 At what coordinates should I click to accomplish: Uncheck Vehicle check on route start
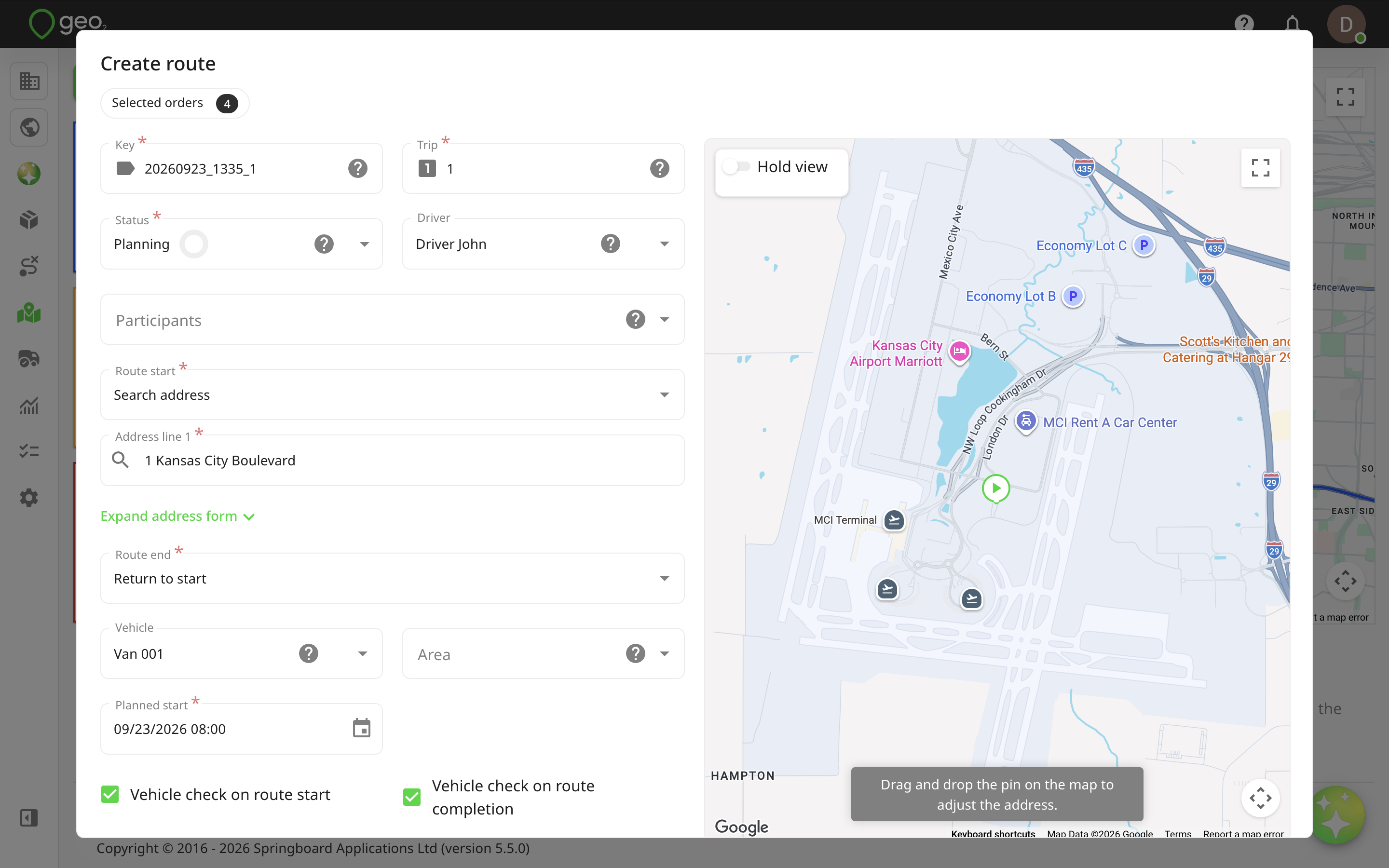[x=109, y=795]
